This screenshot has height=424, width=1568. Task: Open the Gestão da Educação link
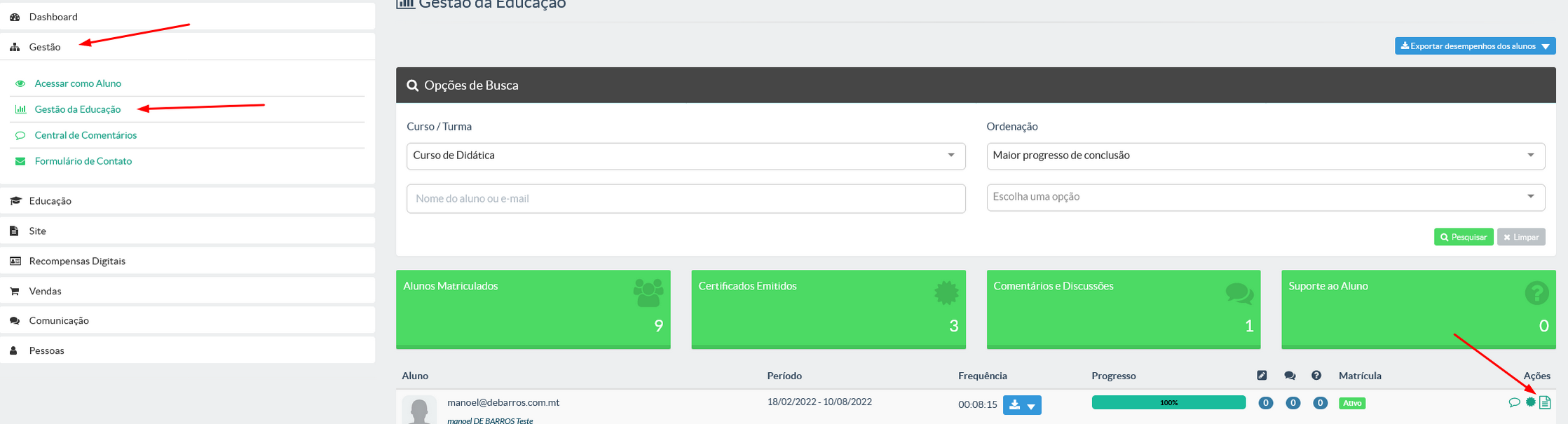click(78, 109)
